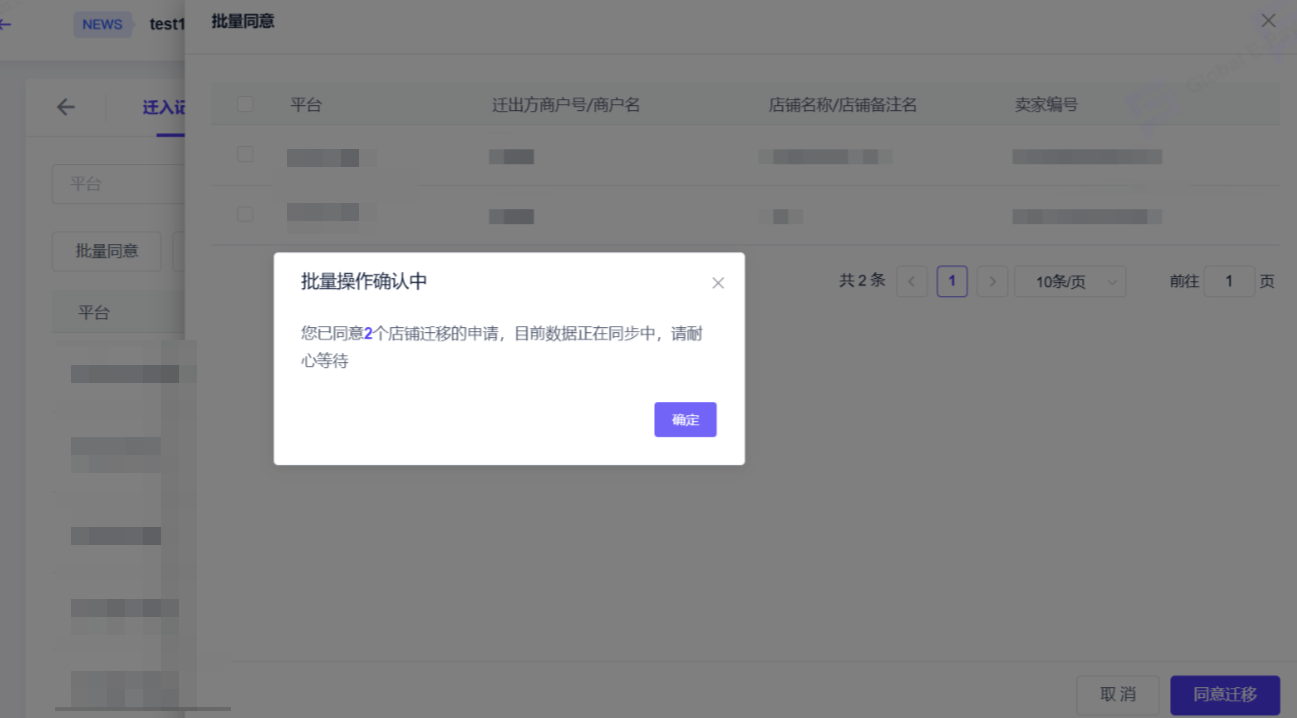Screen dimensions: 1297x718
Task: Click the 确定 button in dialog
Action: [x=685, y=420]
